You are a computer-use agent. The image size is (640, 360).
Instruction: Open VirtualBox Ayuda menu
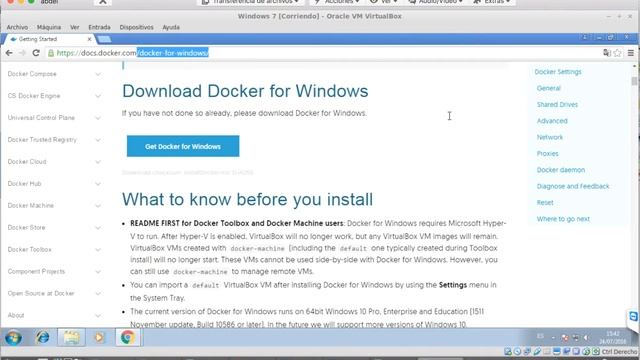pyautogui.click(x=171, y=27)
